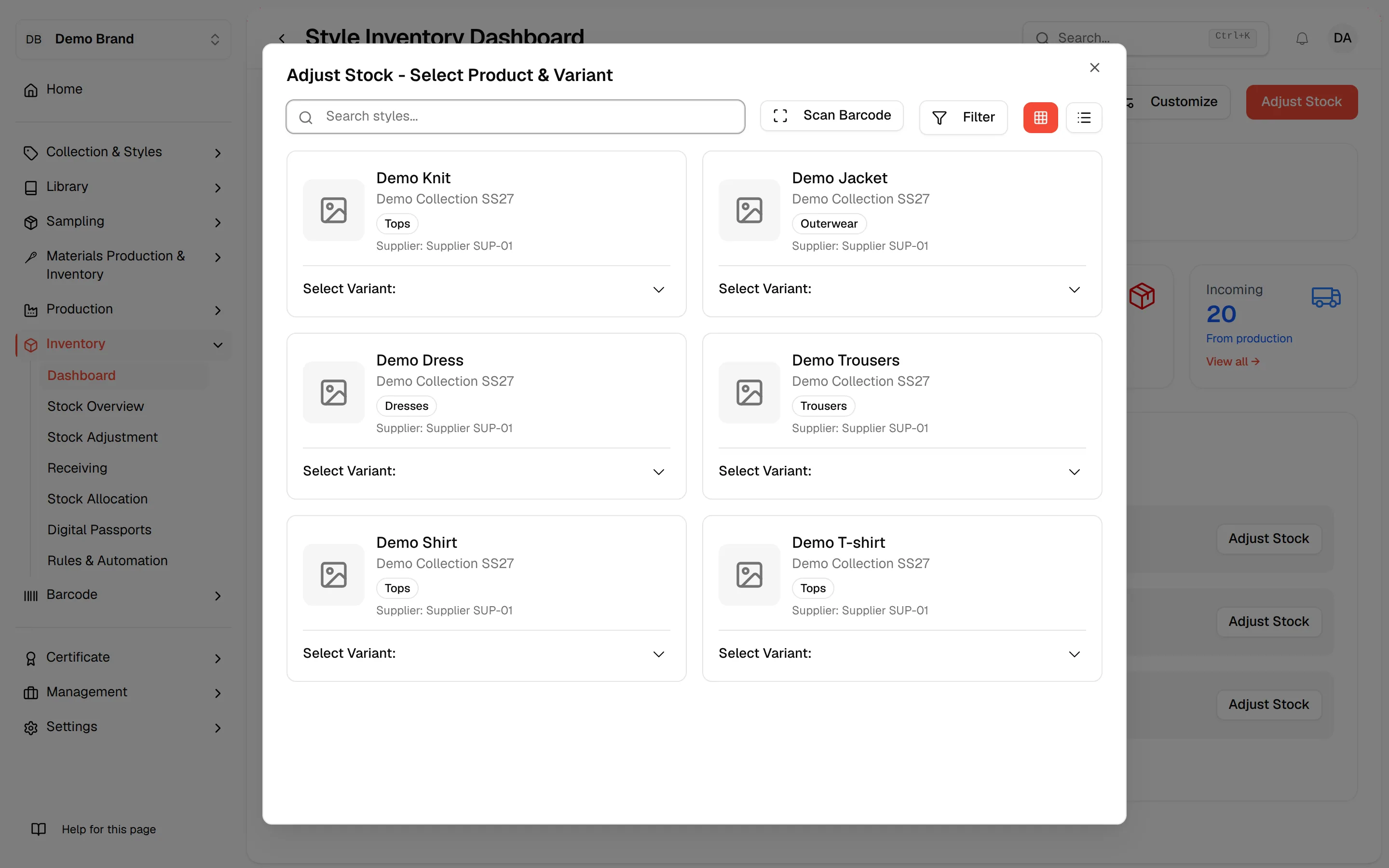Focus the Search styles input

point(516,117)
